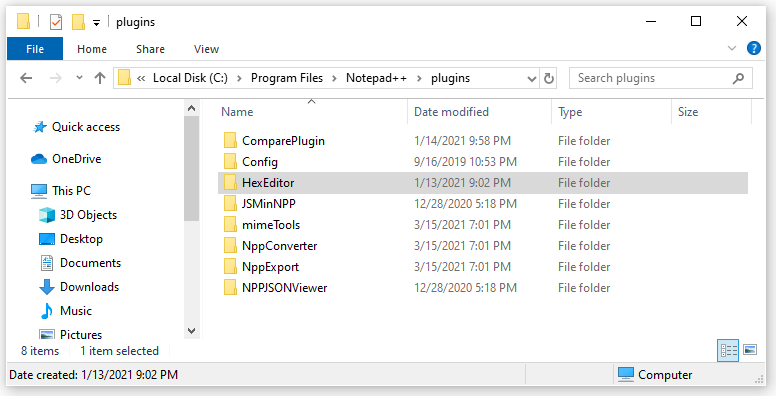
Task: Open the File menu
Action: [x=35, y=49]
